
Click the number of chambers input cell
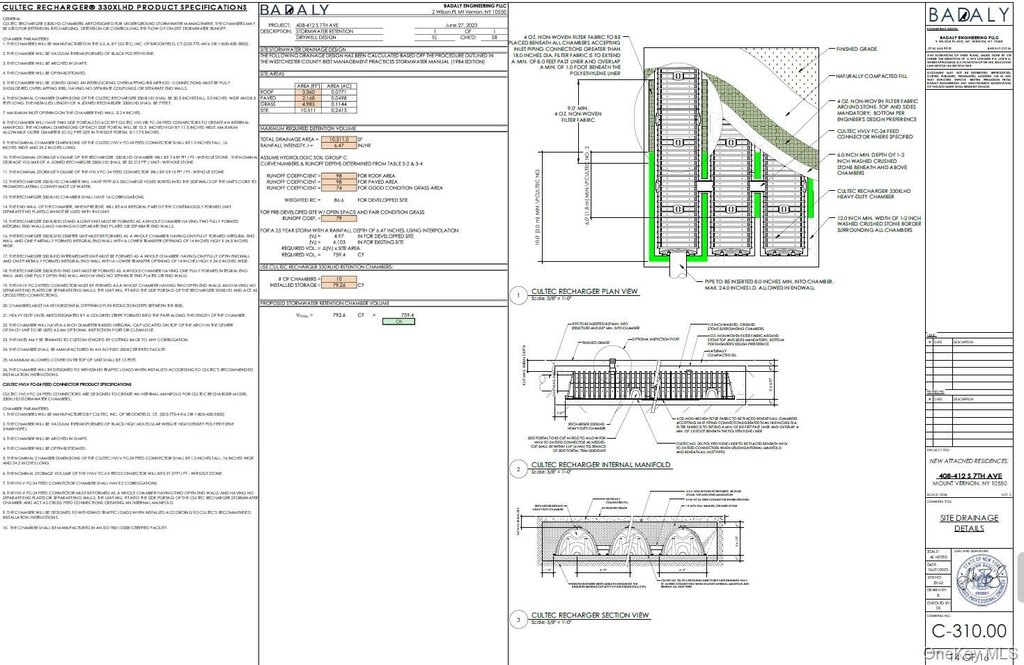click(338, 279)
